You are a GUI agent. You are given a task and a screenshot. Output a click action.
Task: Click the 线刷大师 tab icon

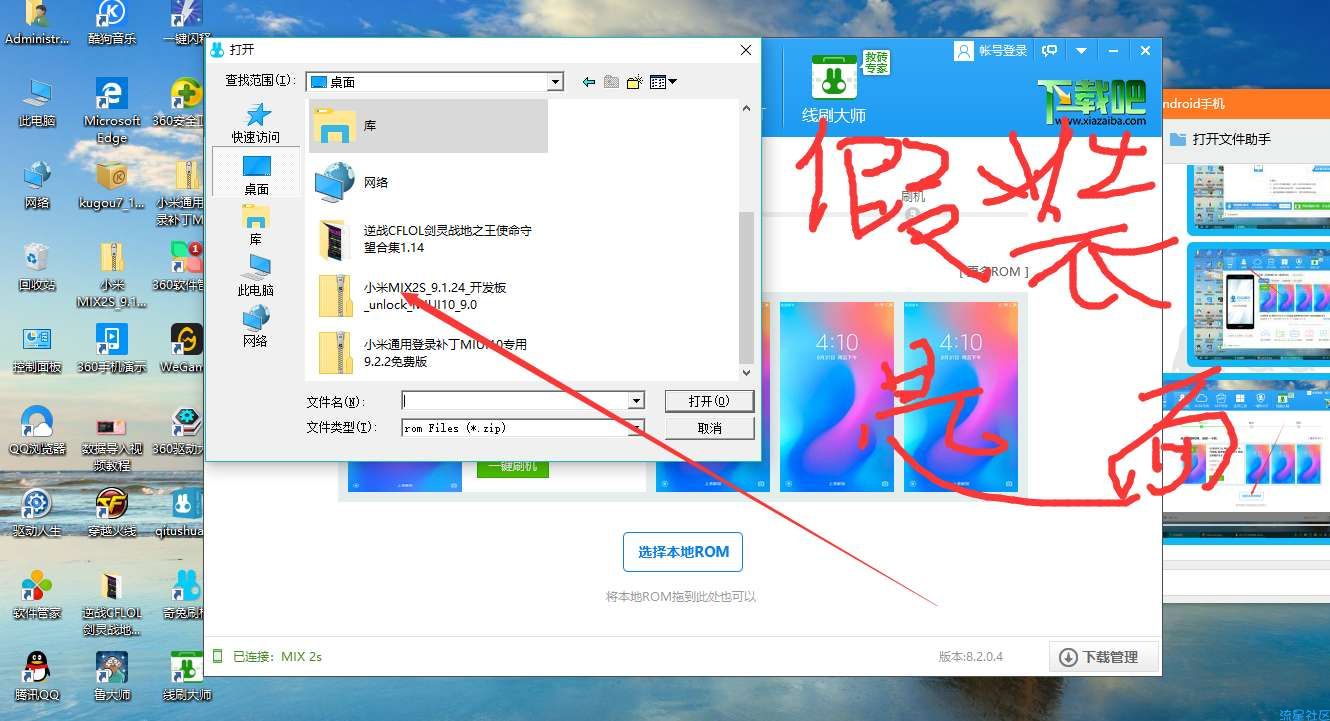coord(834,88)
